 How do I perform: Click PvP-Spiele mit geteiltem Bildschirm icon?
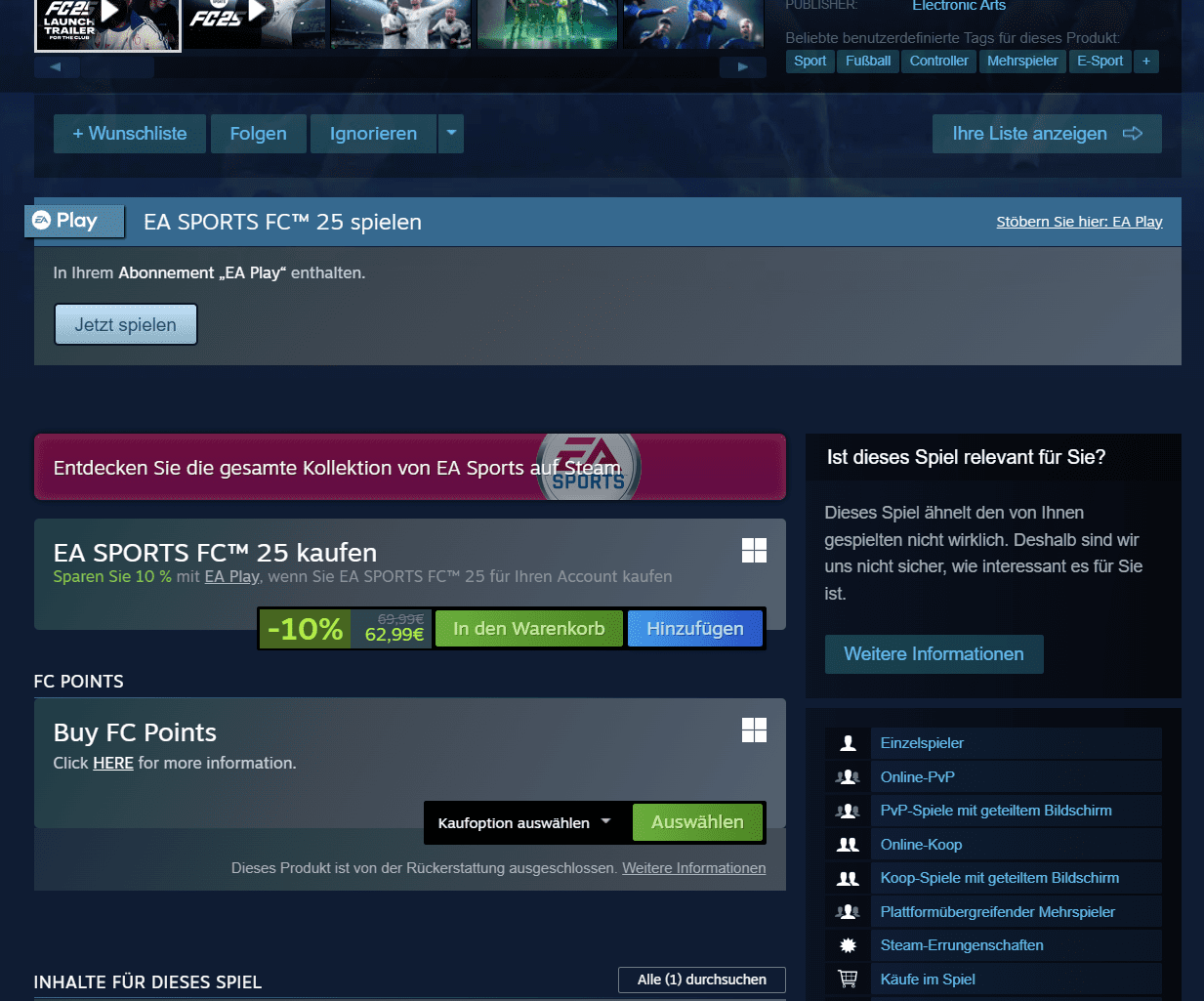point(848,811)
